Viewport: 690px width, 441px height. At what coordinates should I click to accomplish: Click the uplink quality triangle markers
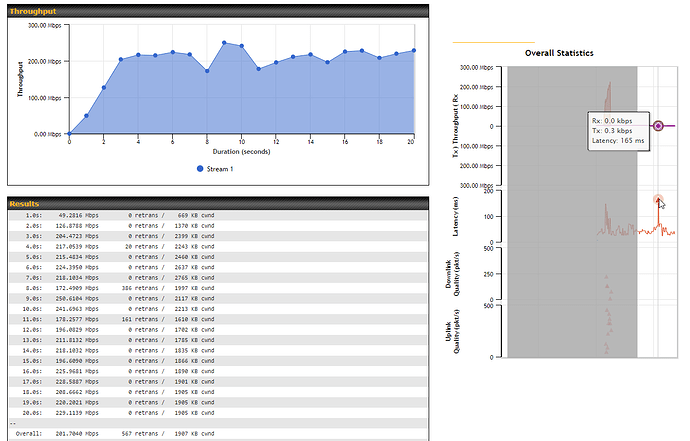(607, 320)
